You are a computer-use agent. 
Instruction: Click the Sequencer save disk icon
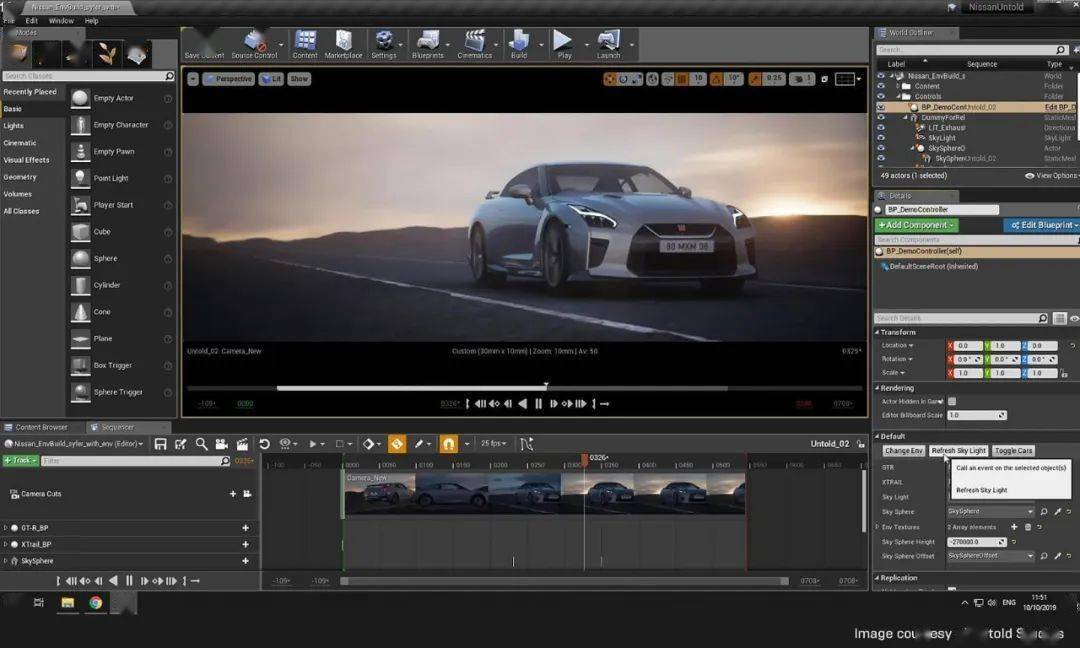(x=160, y=444)
